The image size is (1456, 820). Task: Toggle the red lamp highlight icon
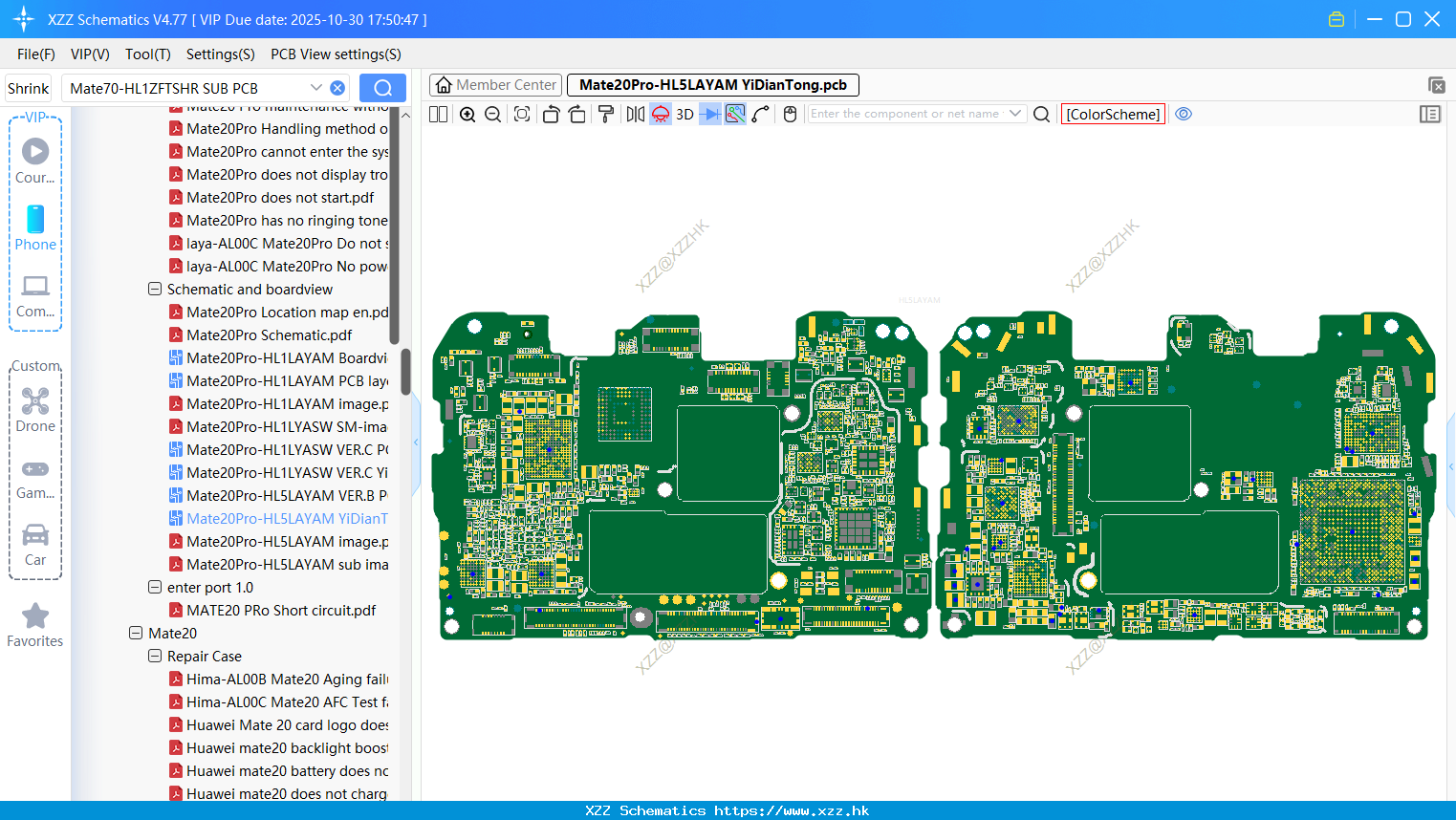661,114
